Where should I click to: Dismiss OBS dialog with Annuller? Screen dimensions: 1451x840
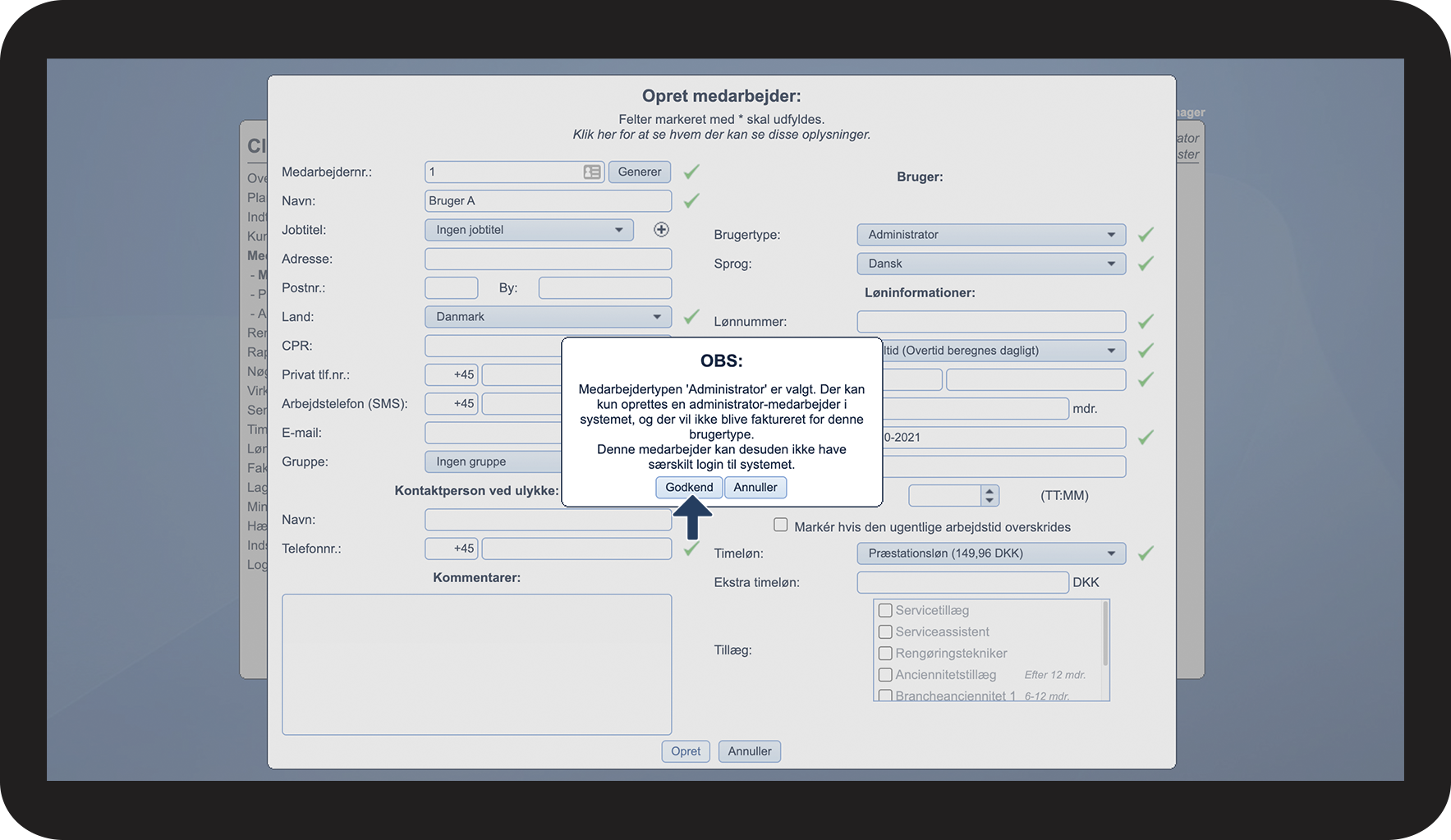click(755, 488)
